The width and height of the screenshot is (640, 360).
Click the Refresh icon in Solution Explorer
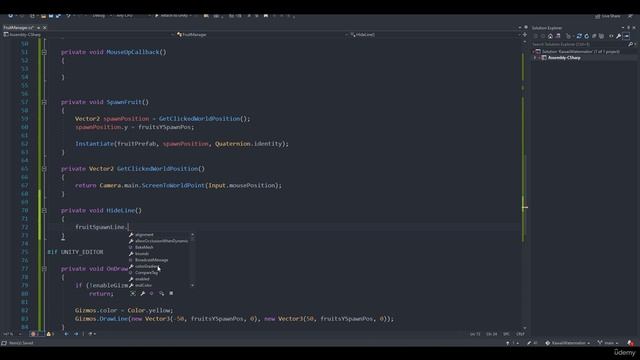tap(587, 36)
